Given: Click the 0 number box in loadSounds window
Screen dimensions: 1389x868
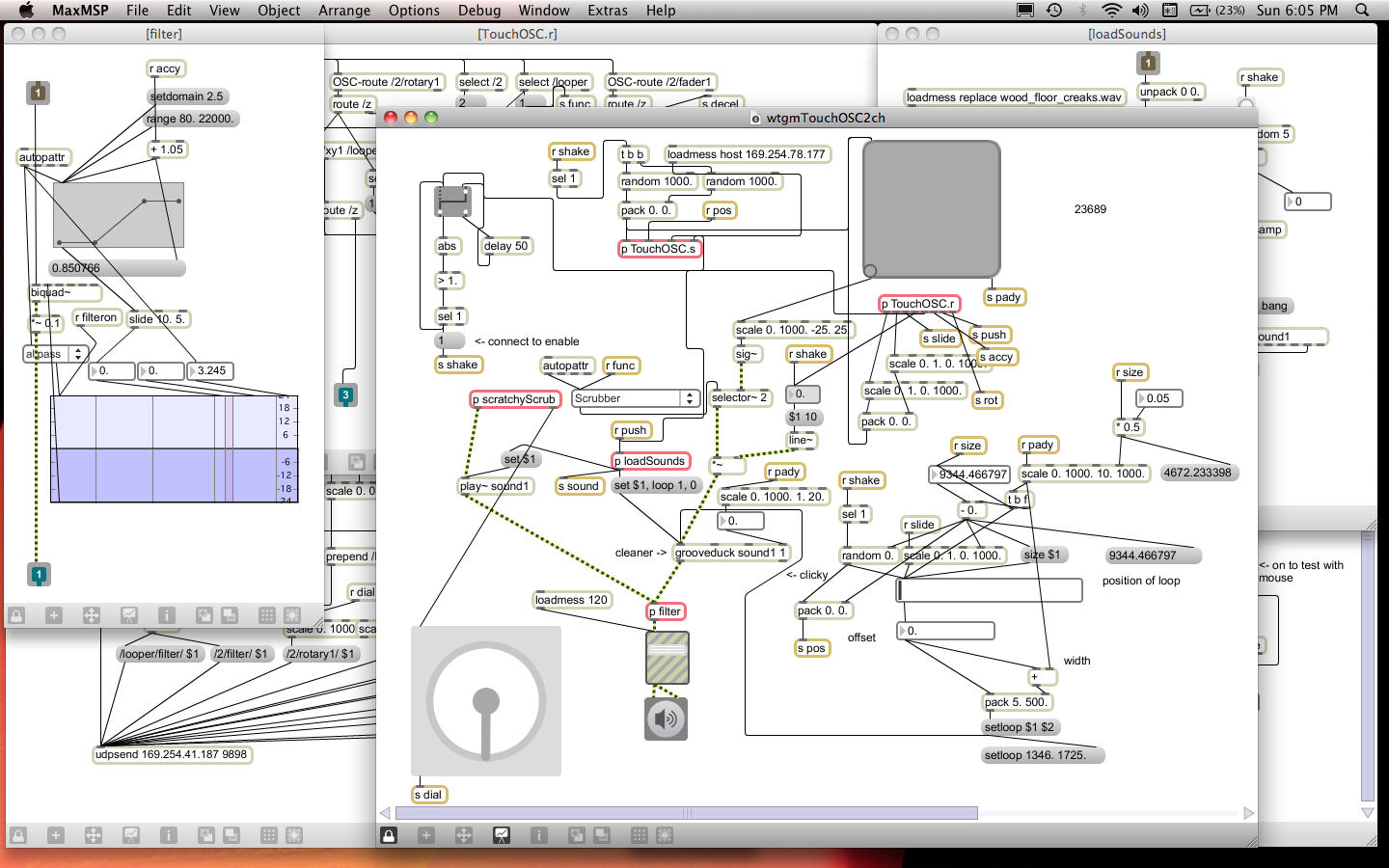Looking at the screenshot, I should 1308,202.
